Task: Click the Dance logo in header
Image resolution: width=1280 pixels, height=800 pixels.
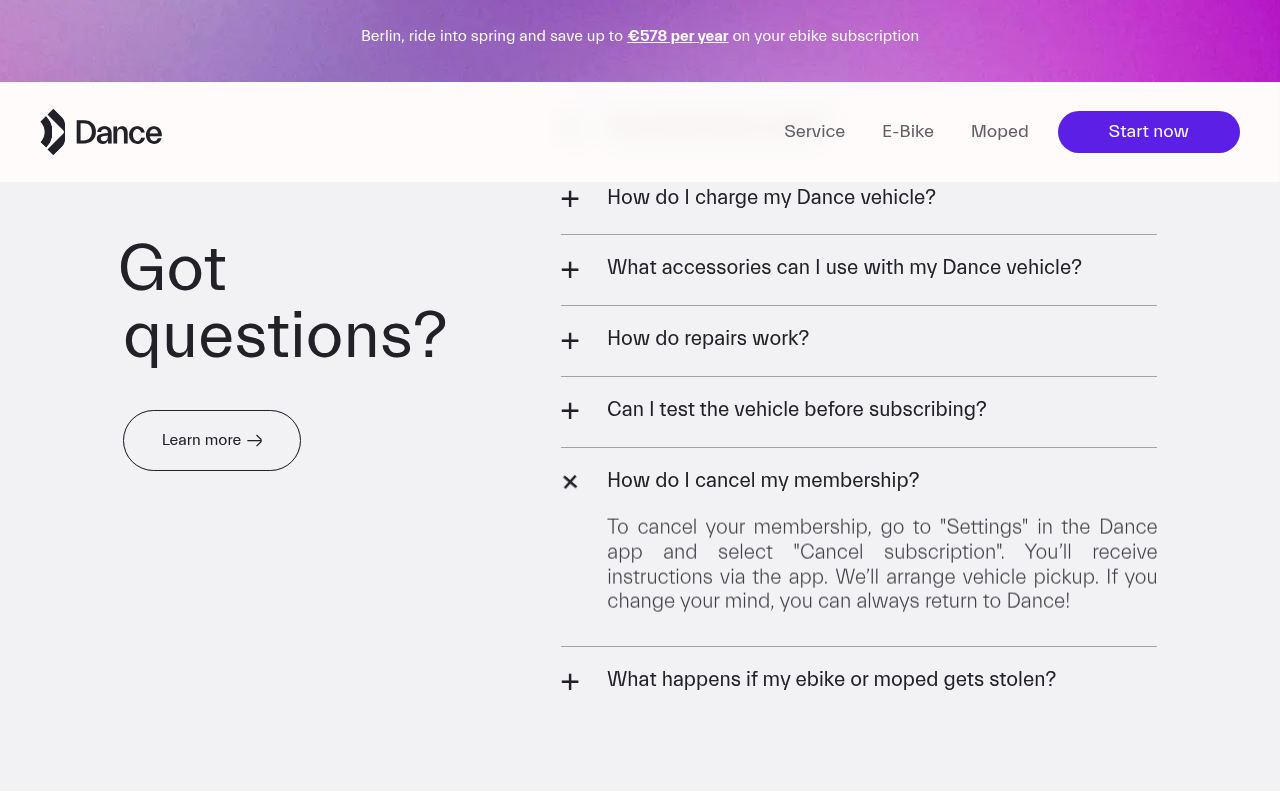Action: [x=101, y=132]
